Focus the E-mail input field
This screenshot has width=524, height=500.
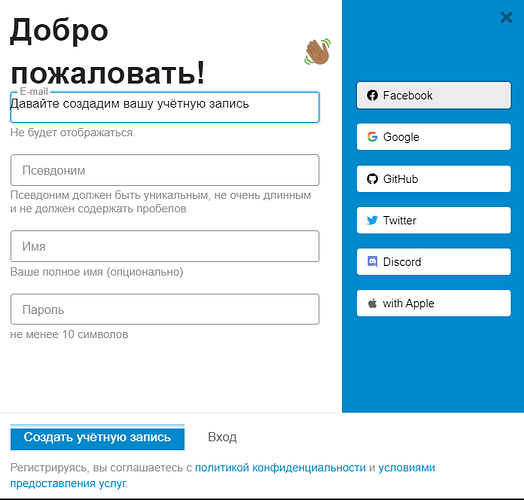tap(165, 107)
